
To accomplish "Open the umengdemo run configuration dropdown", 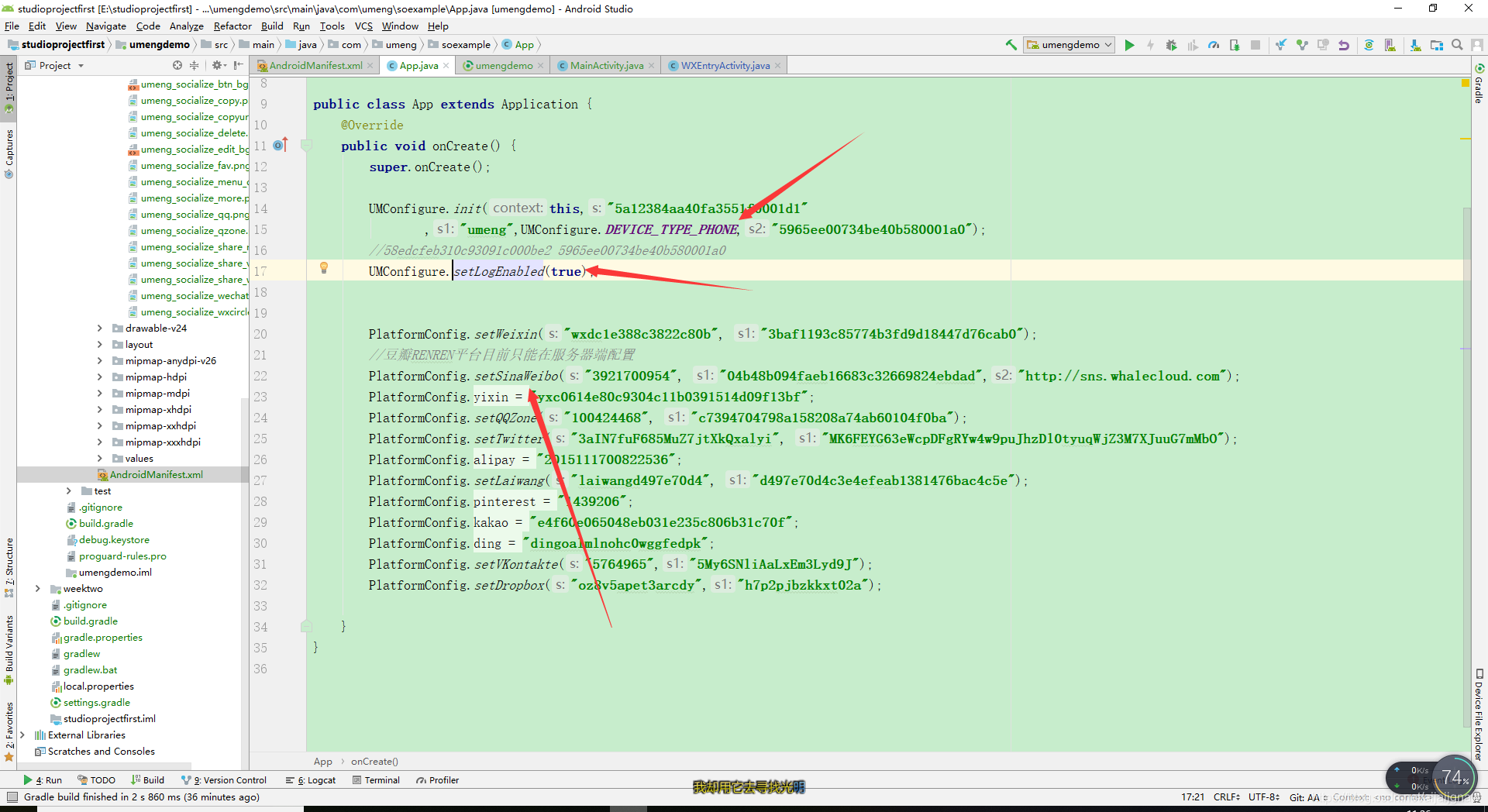I will tap(1069, 45).
